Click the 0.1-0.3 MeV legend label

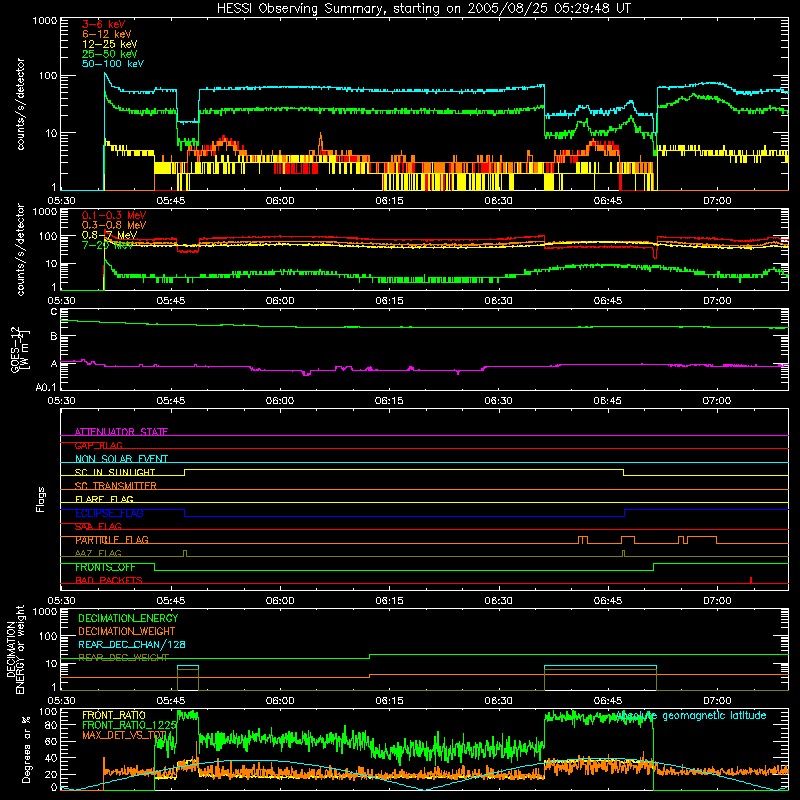114,215
